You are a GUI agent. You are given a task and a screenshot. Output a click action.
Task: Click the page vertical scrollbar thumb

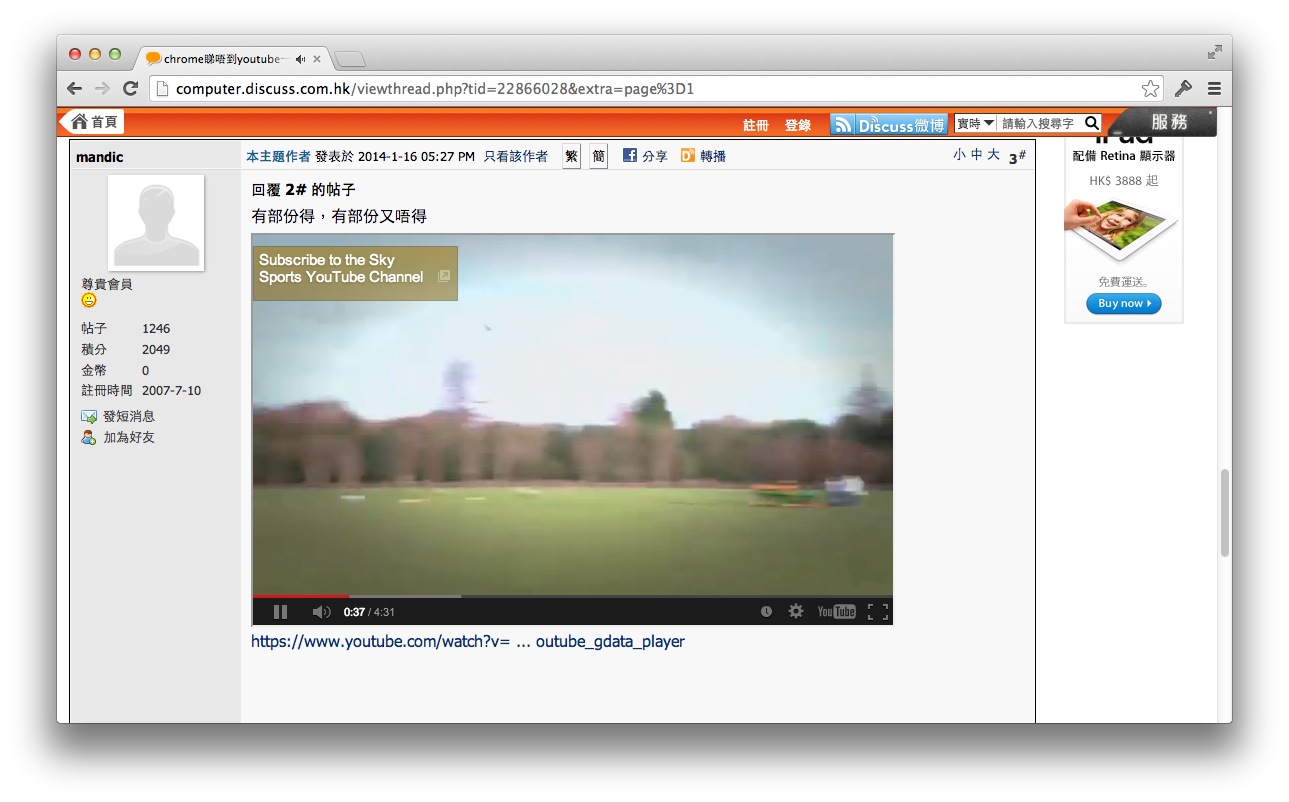tap(1224, 512)
